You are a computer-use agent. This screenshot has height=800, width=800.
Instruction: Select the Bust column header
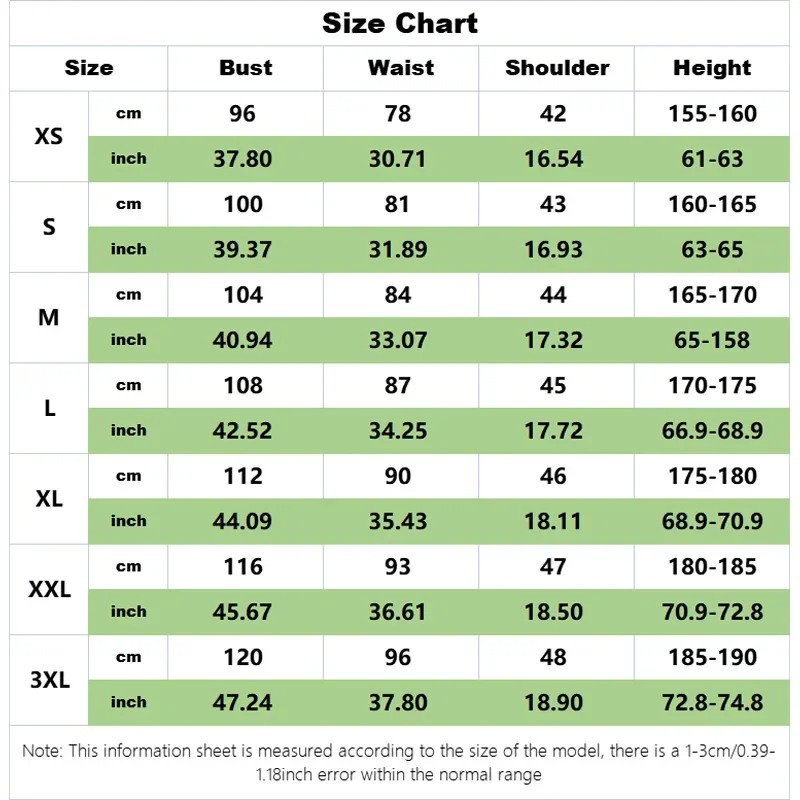coord(245,68)
